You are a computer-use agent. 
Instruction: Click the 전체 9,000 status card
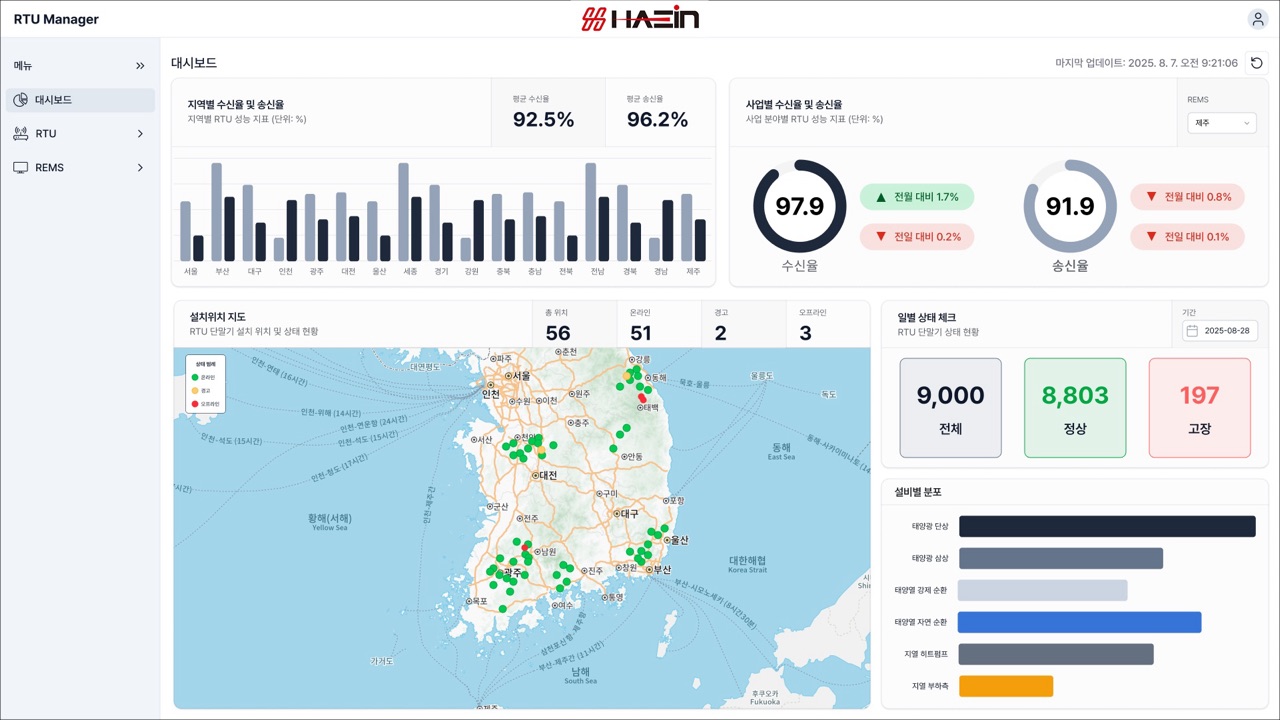(951, 408)
